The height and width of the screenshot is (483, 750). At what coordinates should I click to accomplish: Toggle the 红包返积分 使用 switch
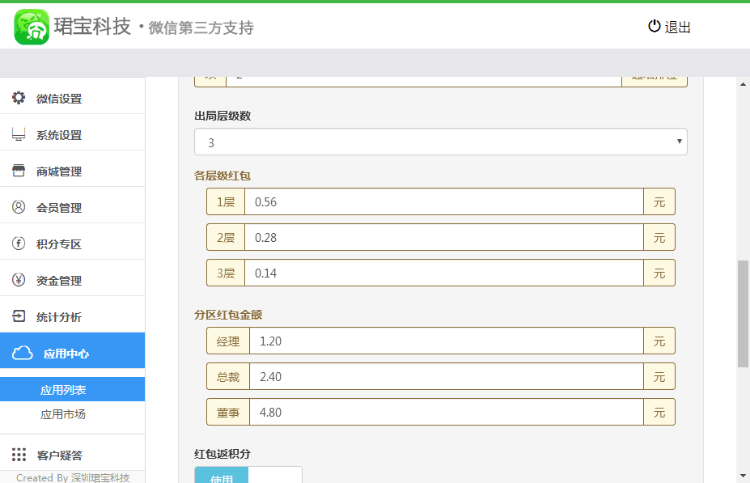(248, 476)
